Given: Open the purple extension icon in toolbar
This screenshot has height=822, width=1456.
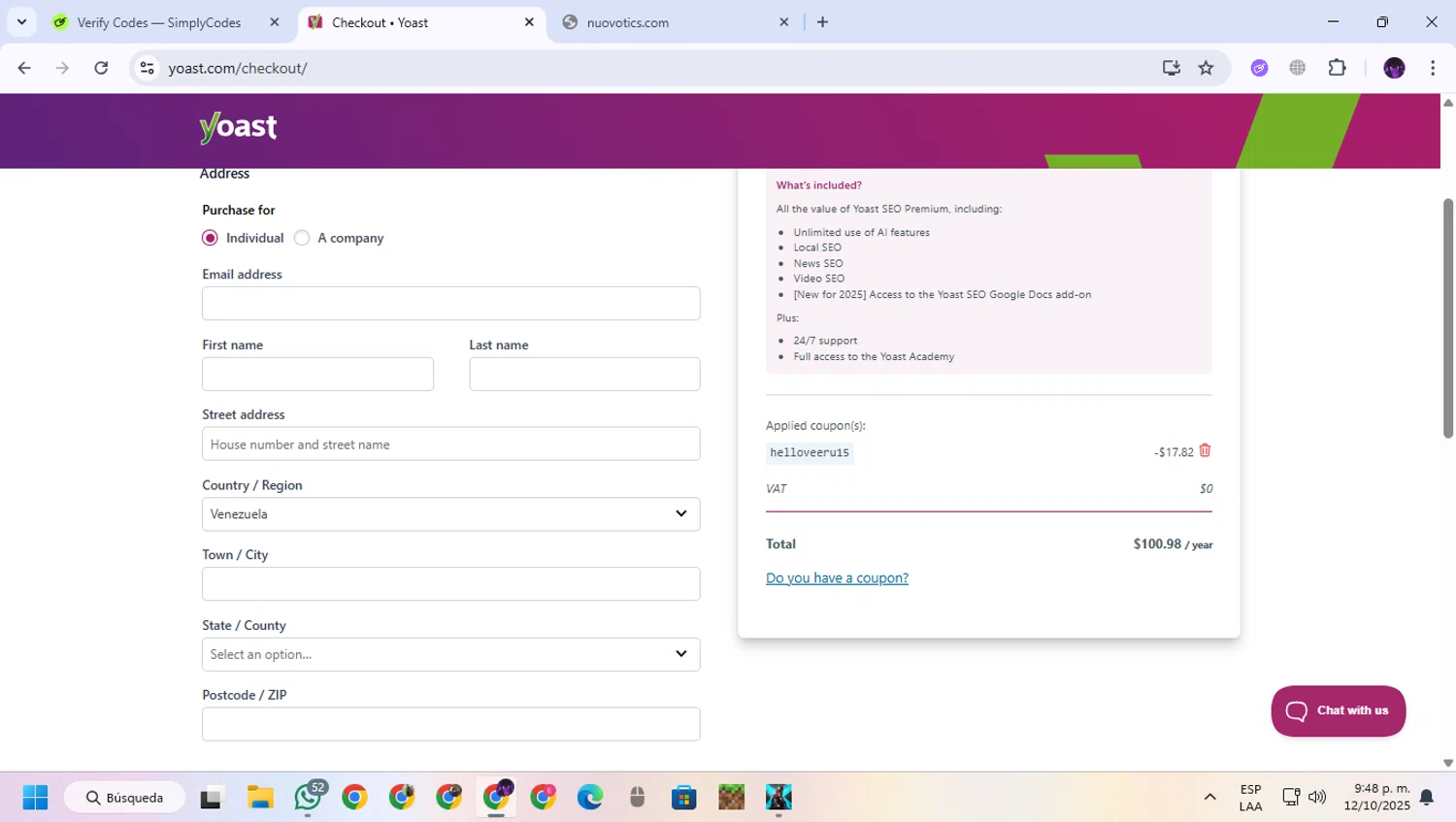Looking at the screenshot, I should tap(1259, 68).
